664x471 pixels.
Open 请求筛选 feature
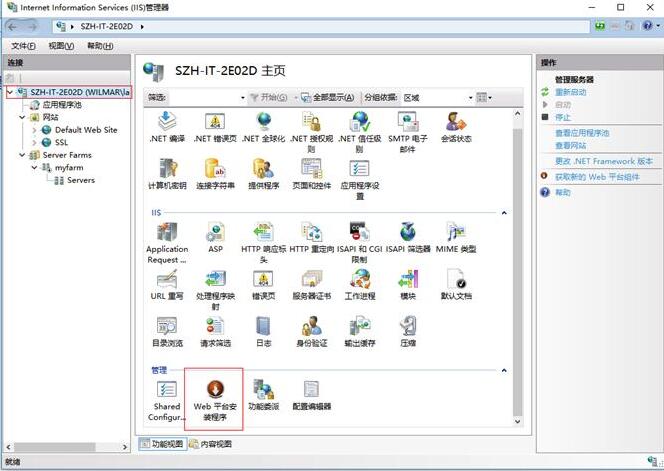click(x=215, y=332)
